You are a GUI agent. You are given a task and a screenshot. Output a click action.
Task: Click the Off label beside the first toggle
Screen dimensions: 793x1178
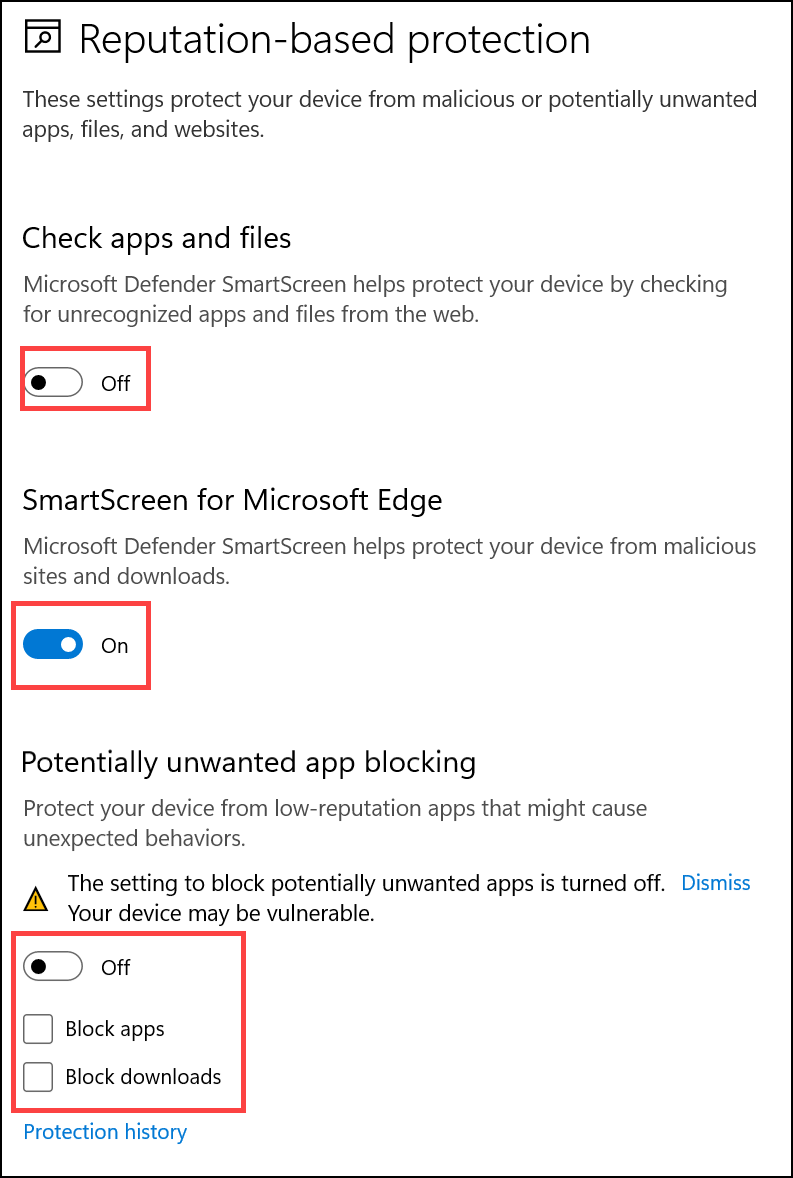point(115,382)
